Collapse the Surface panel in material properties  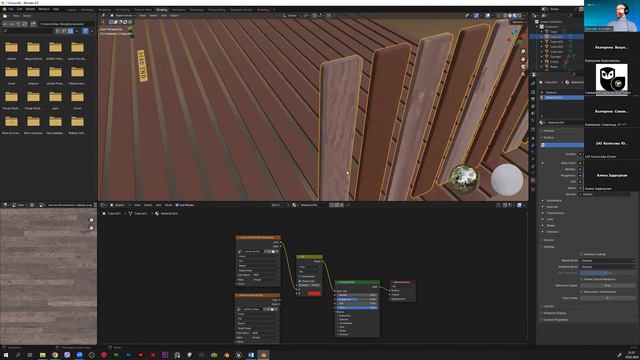[x=549, y=138]
